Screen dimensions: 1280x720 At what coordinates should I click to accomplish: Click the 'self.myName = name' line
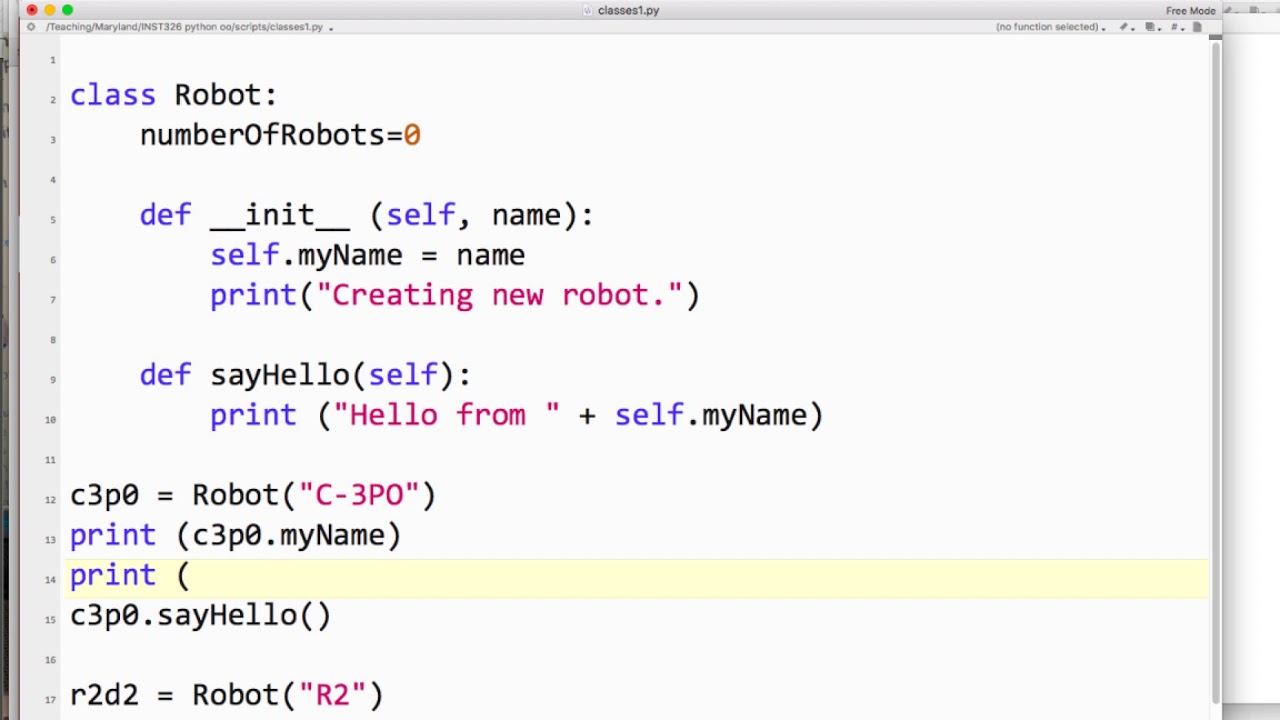tap(367, 255)
